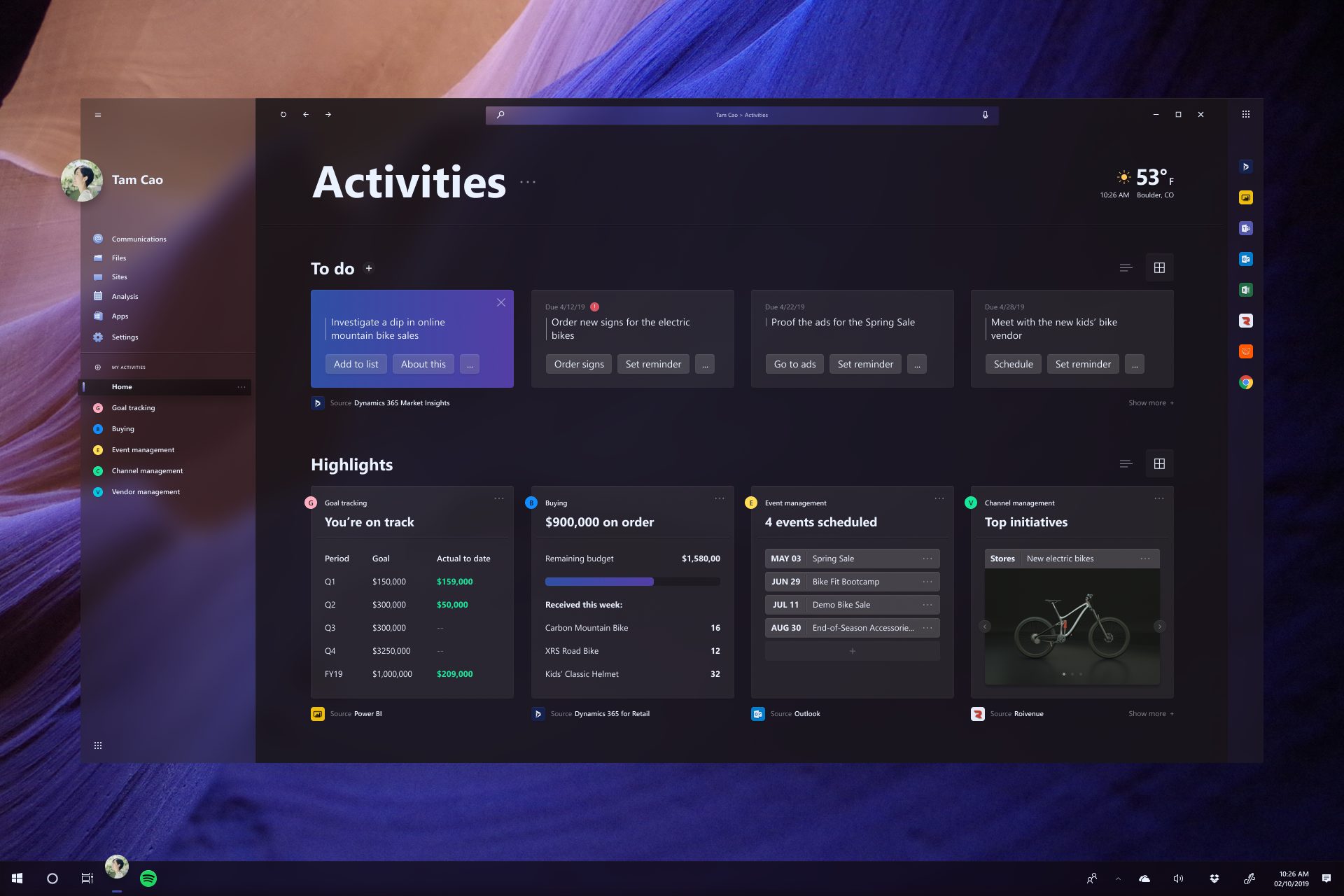1344x896 pixels.
Task: Click the refresh icon in the top bar
Action: pos(283,114)
